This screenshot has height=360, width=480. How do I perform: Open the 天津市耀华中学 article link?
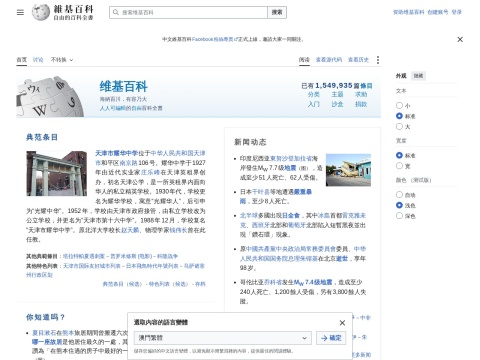point(117,153)
